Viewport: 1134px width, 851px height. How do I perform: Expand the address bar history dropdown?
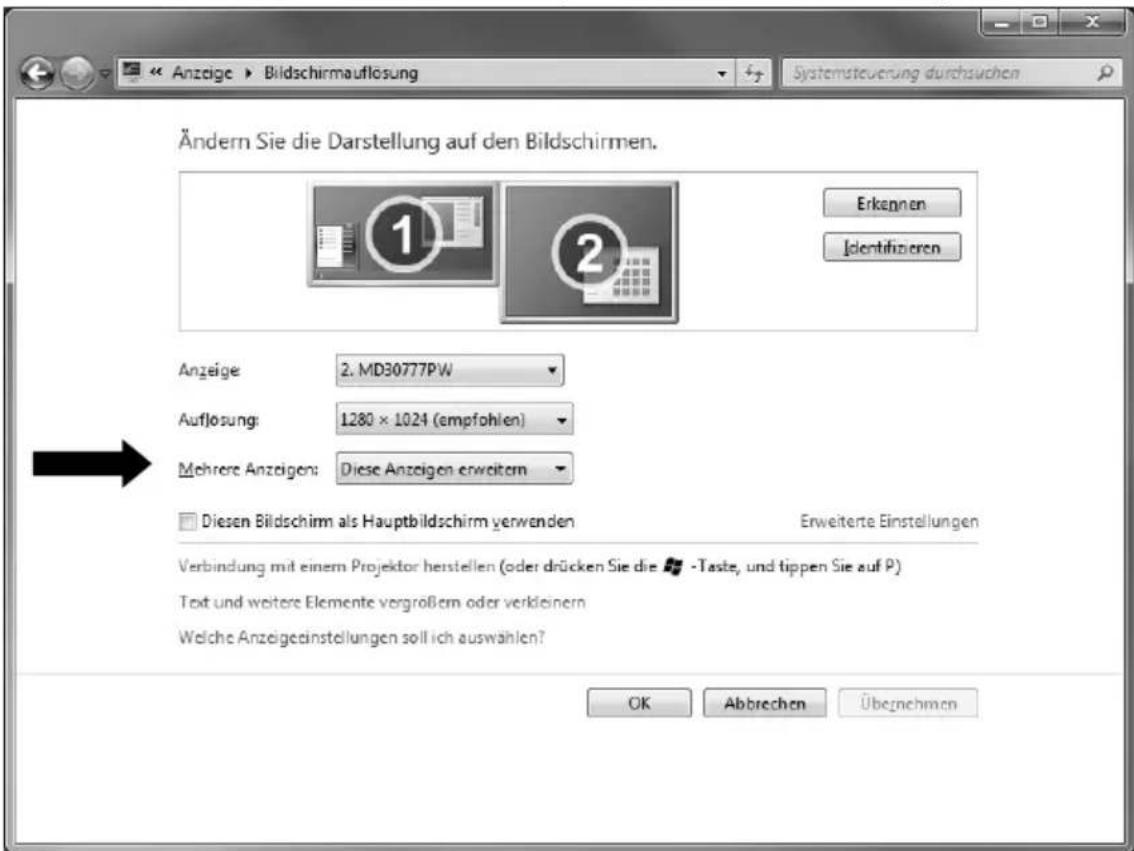point(721,74)
